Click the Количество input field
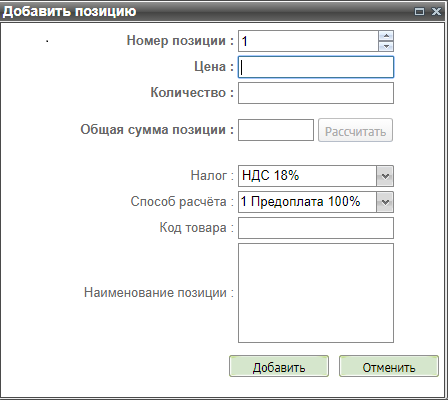 [316, 93]
